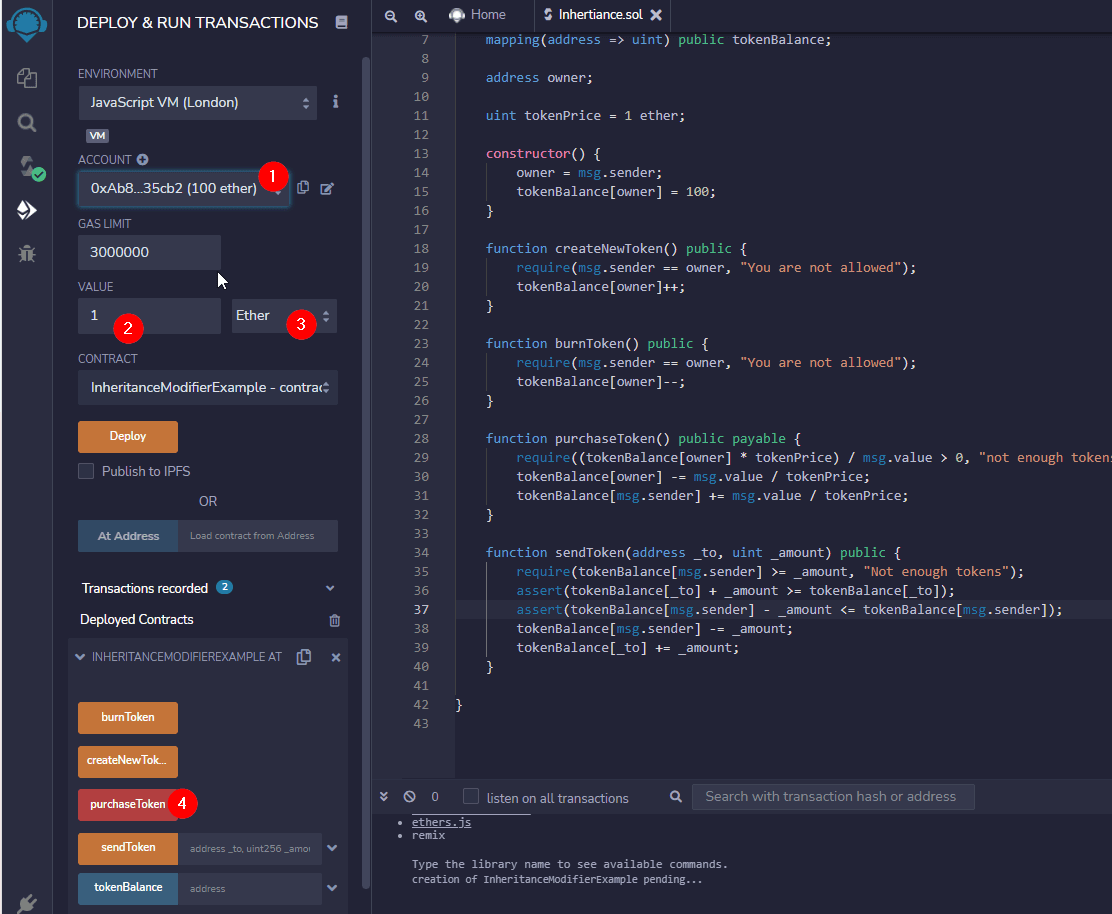Click the environment info icon

[335, 102]
